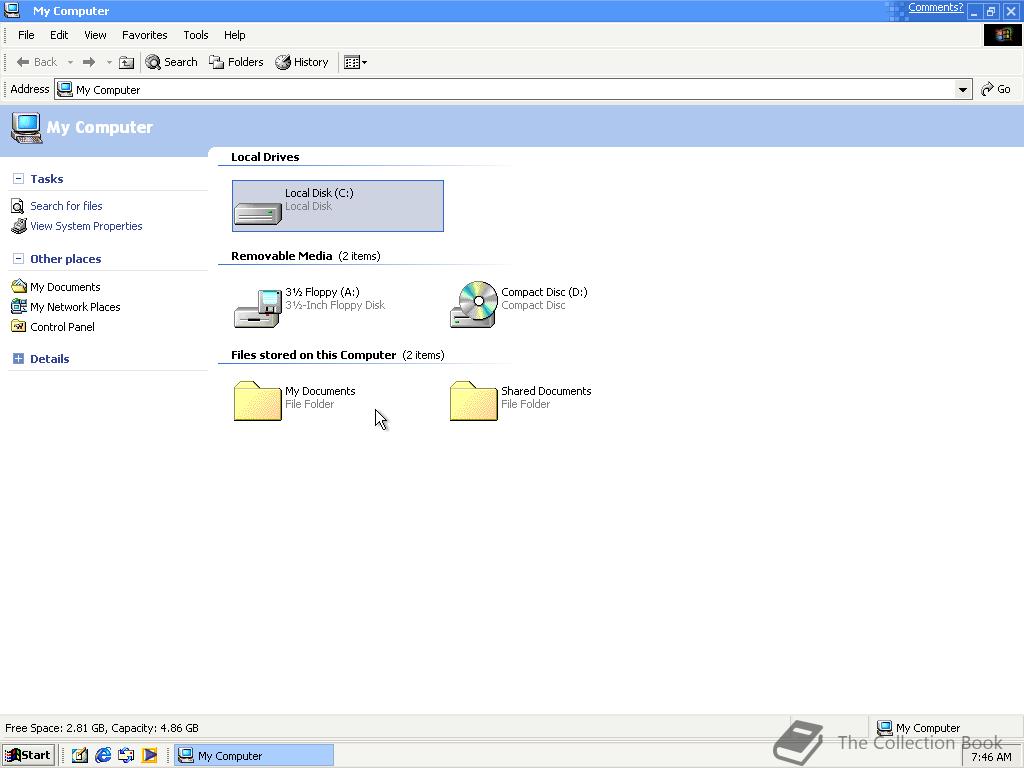Launch Windows Media Player from Quick Launch
Image resolution: width=1024 pixels, height=768 pixels.
coord(150,756)
